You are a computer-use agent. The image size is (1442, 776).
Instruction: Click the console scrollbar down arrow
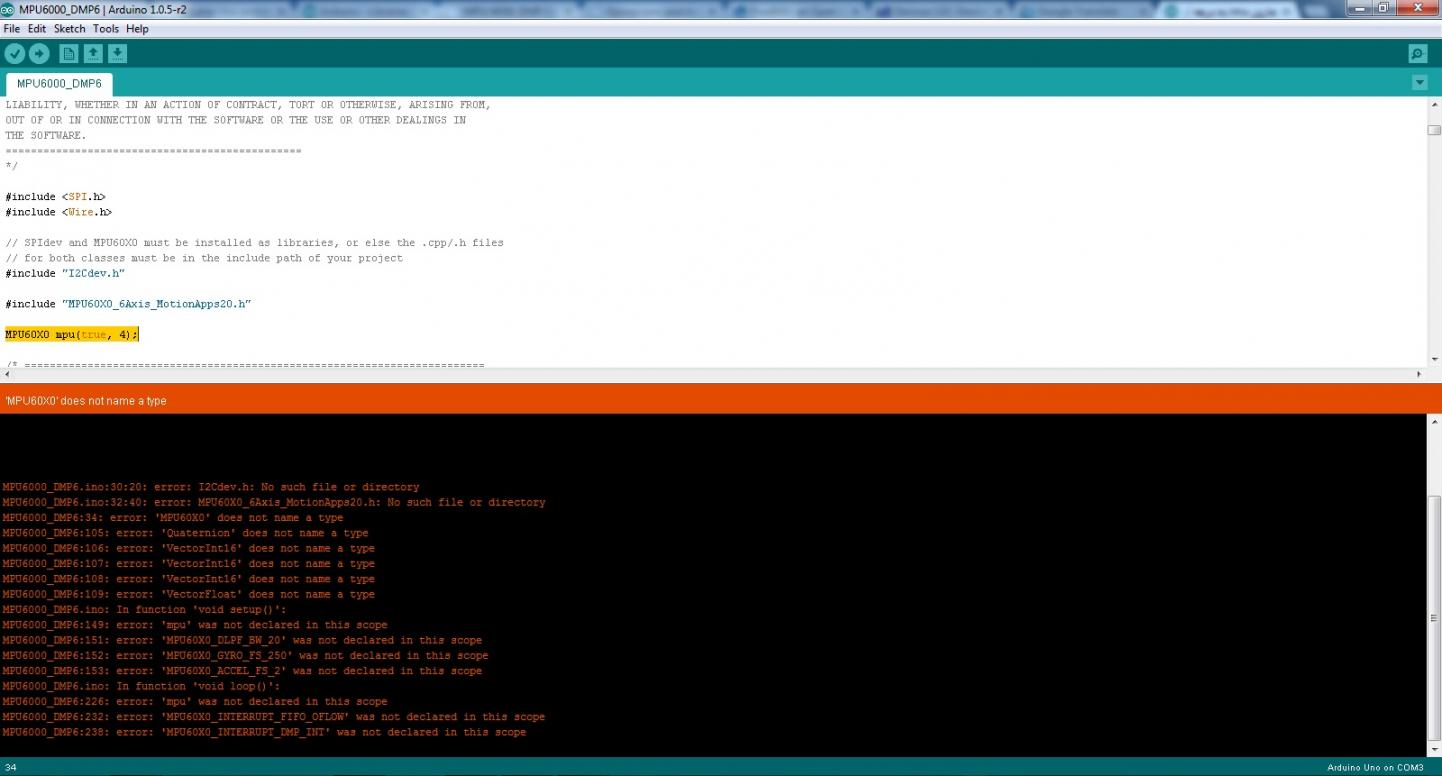(1434, 750)
